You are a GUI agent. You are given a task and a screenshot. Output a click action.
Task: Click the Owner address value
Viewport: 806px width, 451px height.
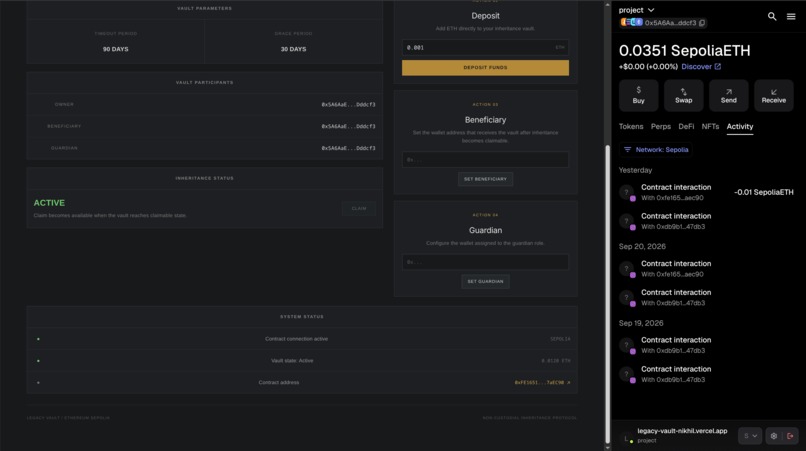(x=348, y=104)
